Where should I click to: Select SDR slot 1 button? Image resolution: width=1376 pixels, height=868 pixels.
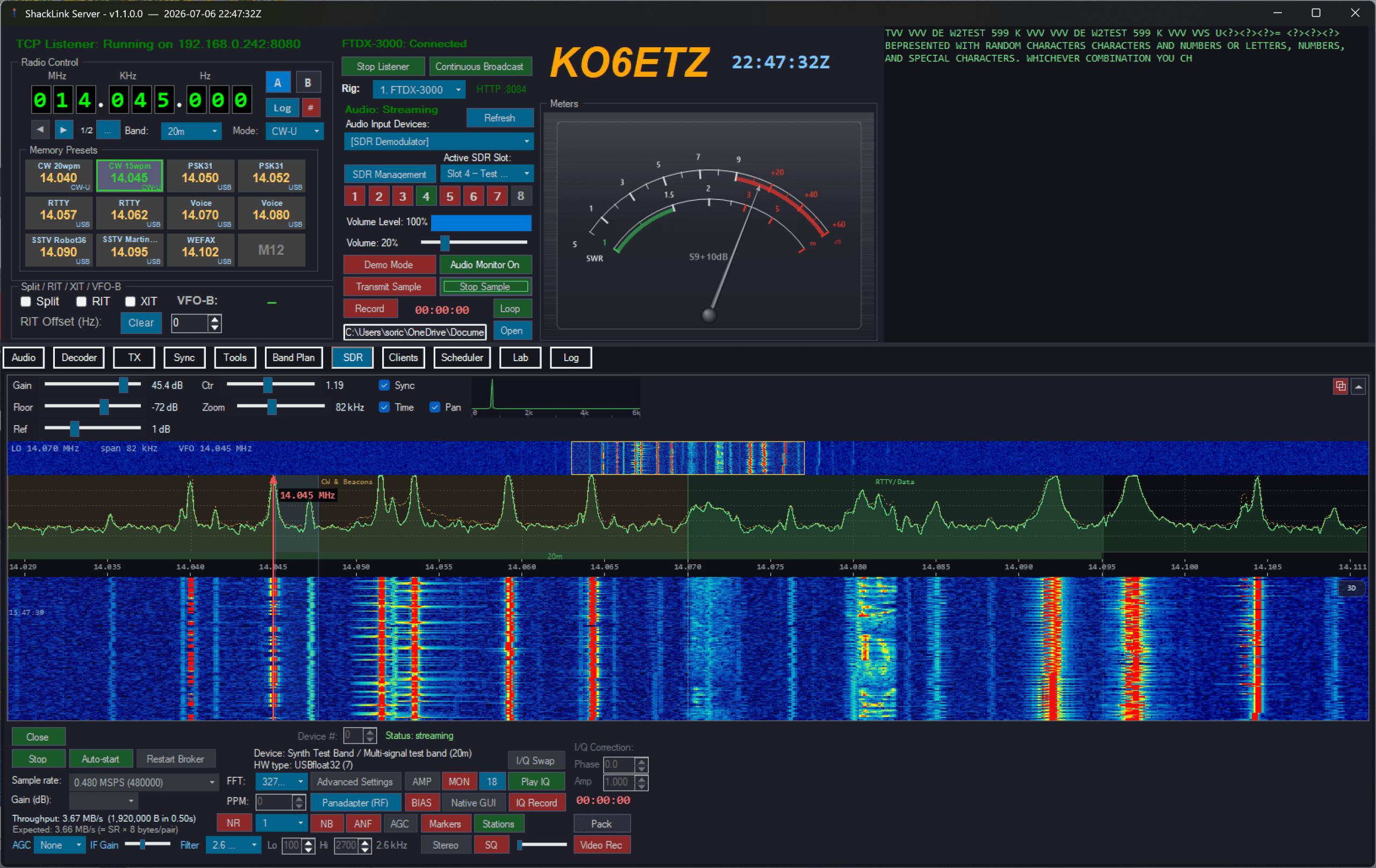click(x=354, y=196)
